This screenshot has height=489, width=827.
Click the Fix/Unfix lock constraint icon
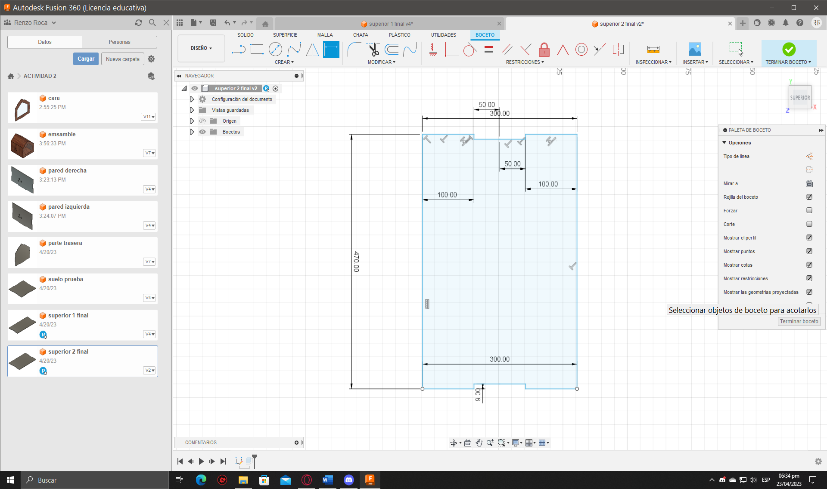544,49
